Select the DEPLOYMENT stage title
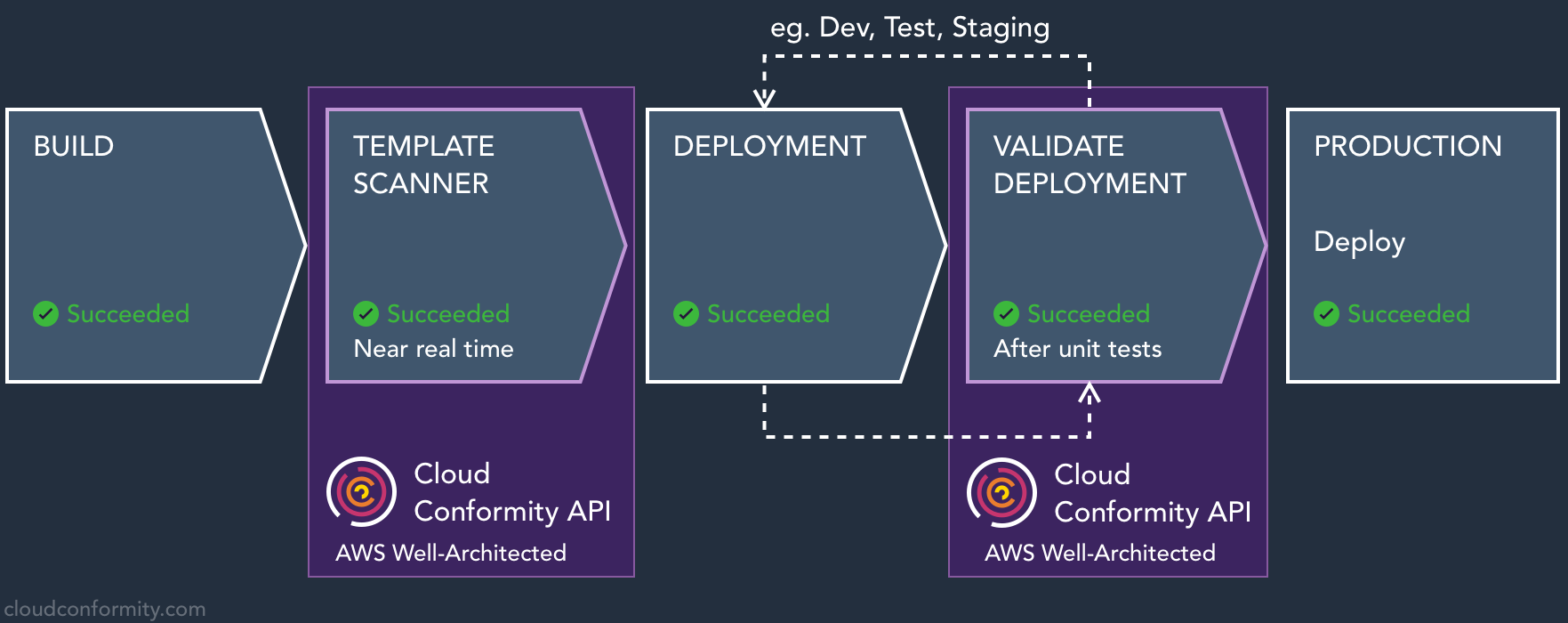 (769, 146)
